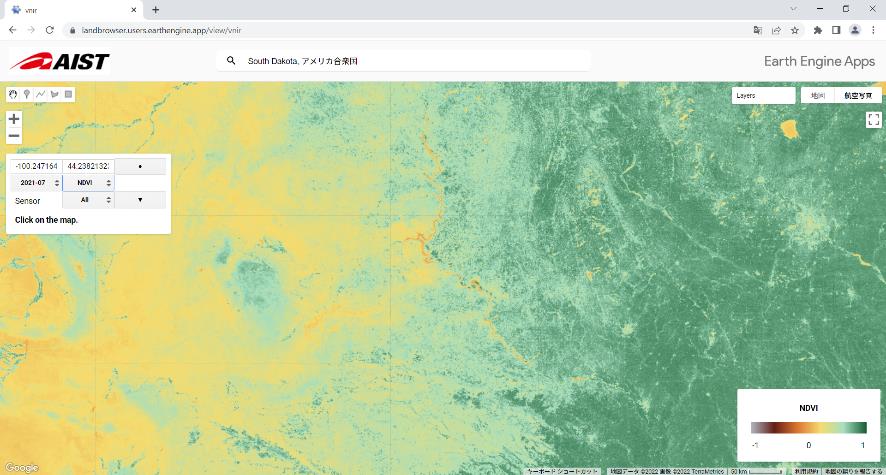Open the browser extensions puzzle icon
This screenshot has width=886, height=475.
818,30
